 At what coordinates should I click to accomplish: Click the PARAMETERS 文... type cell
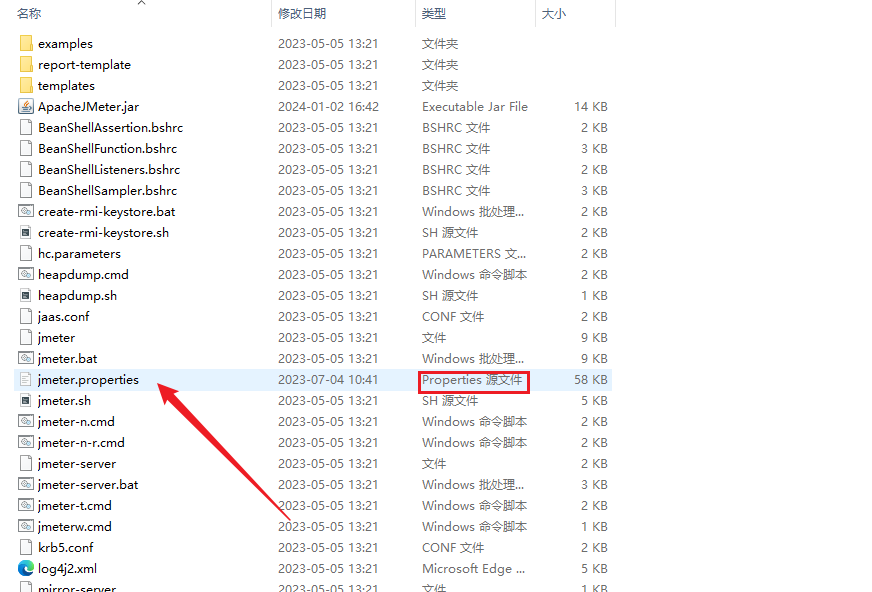[x=474, y=253]
